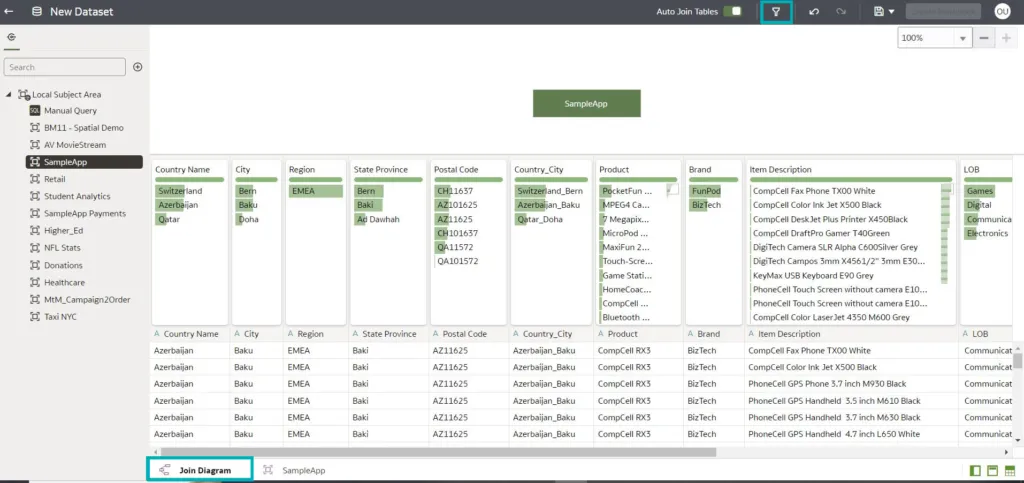The height and width of the screenshot is (483, 1024).
Task: Click the zoom out minus button
Action: point(984,38)
